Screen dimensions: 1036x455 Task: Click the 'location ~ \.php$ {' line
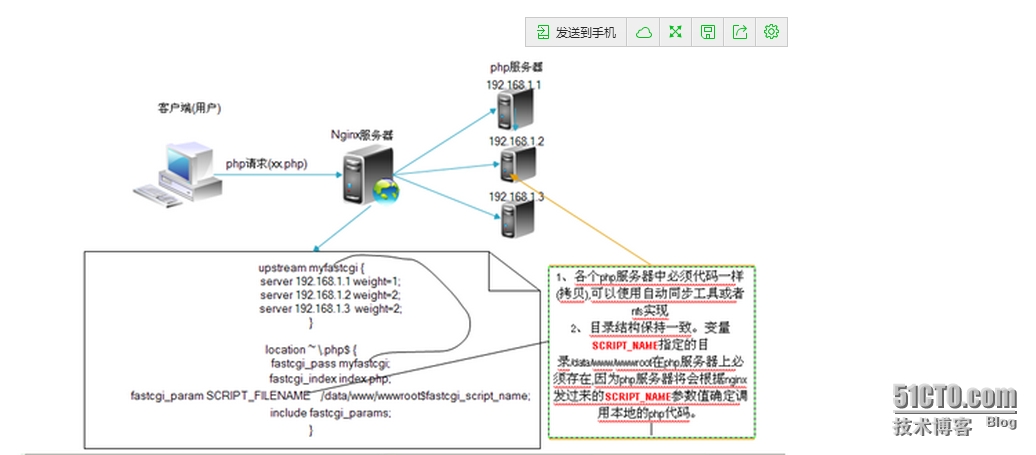tap(311, 349)
